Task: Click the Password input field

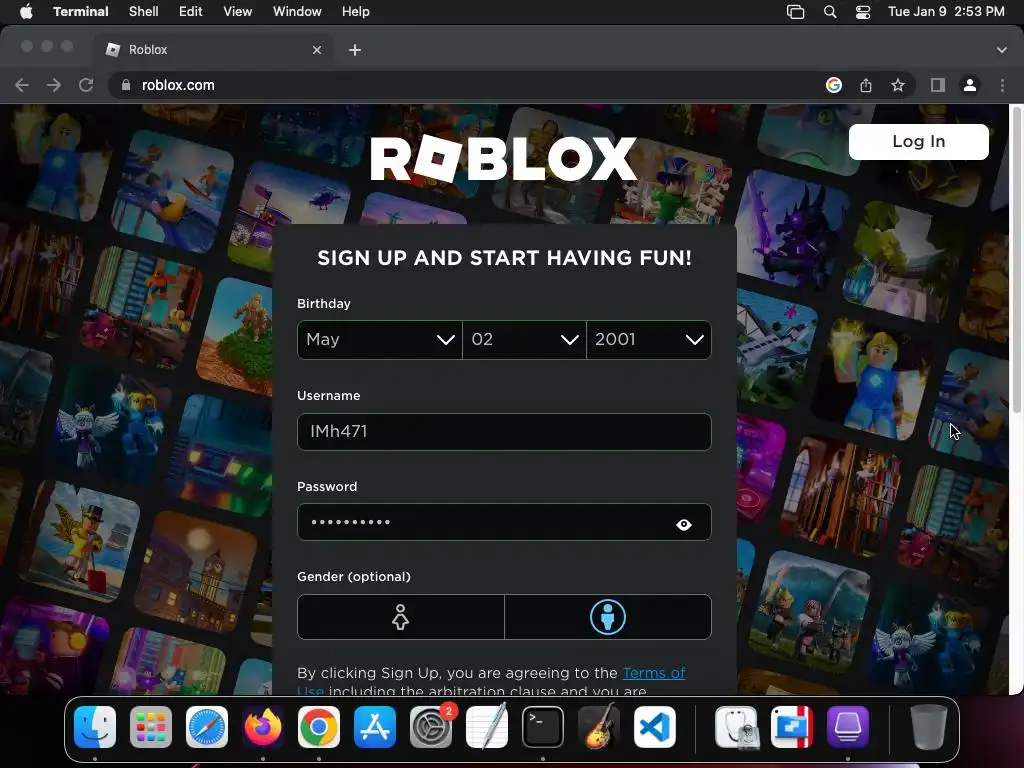Action: click(504, 522)
